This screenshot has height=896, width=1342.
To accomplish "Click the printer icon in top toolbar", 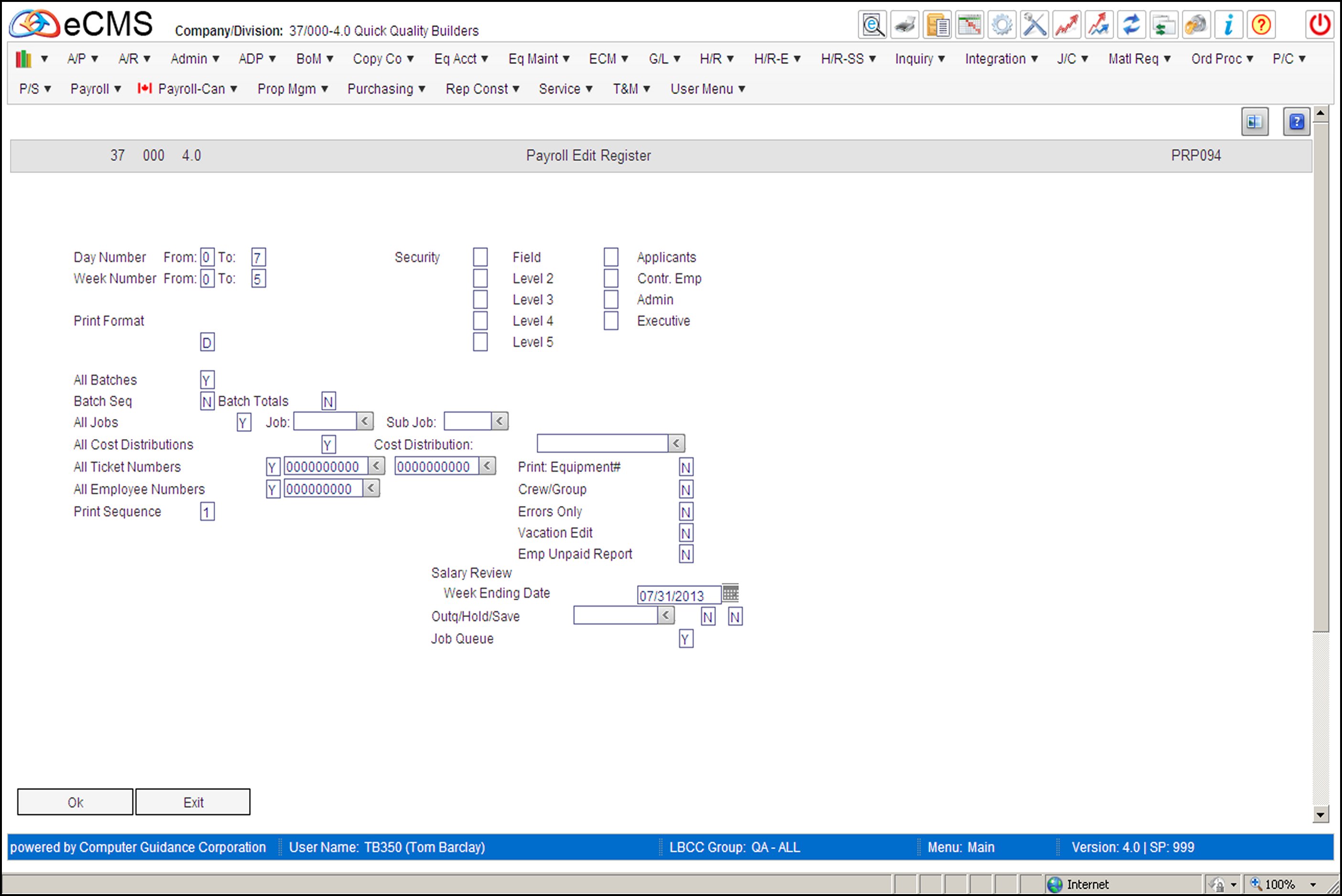I will [904, 25].
